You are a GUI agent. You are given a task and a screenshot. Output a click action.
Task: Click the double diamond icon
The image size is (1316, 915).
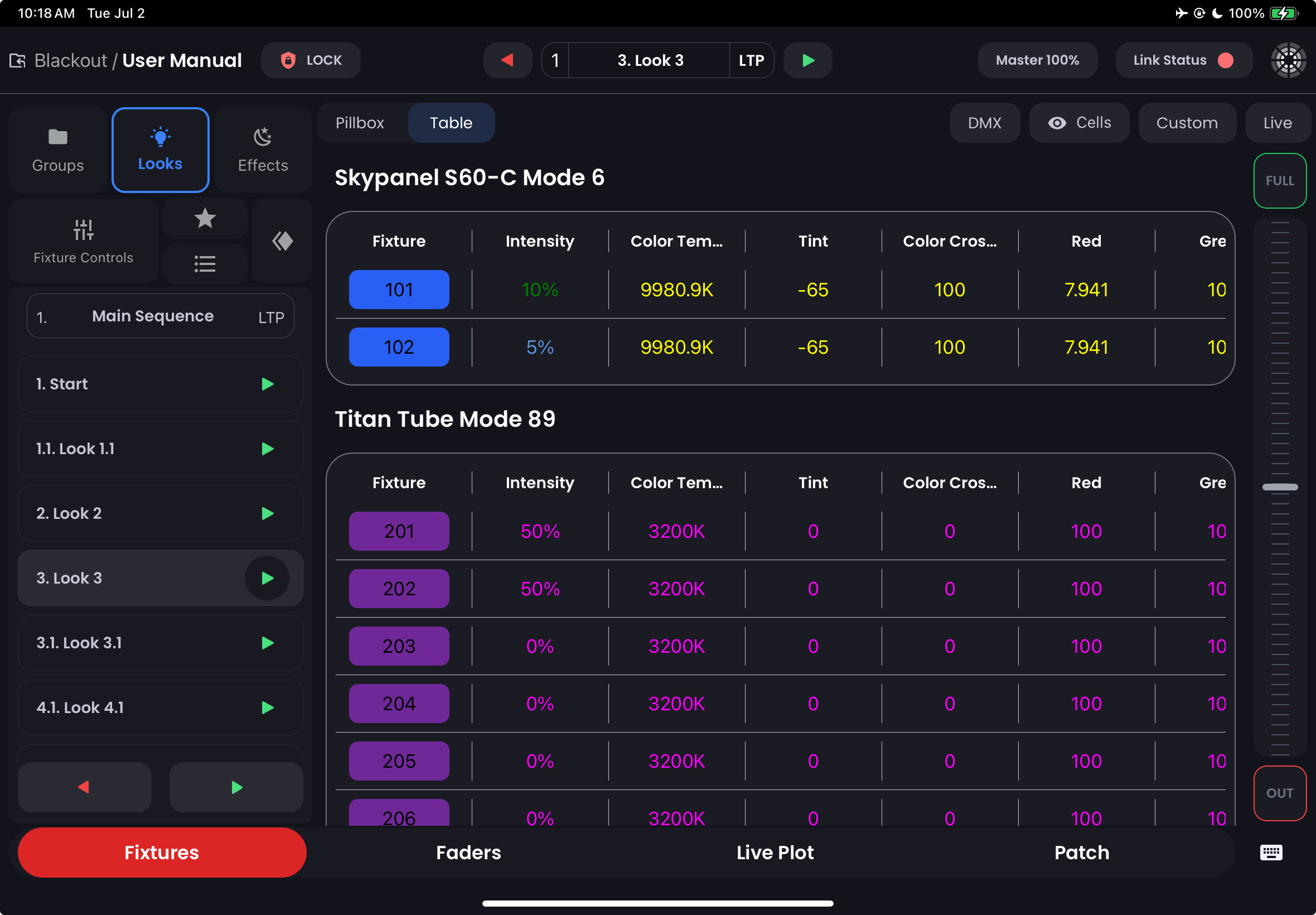click(282, 242)
